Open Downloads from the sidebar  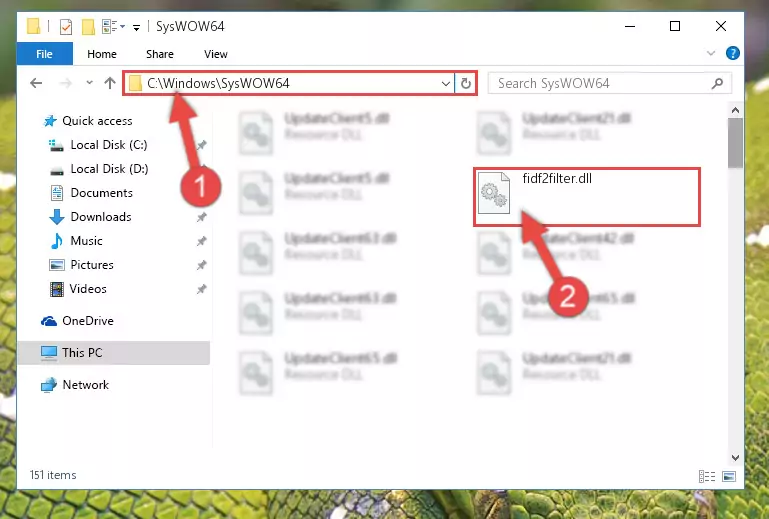[x=101, y=217]
